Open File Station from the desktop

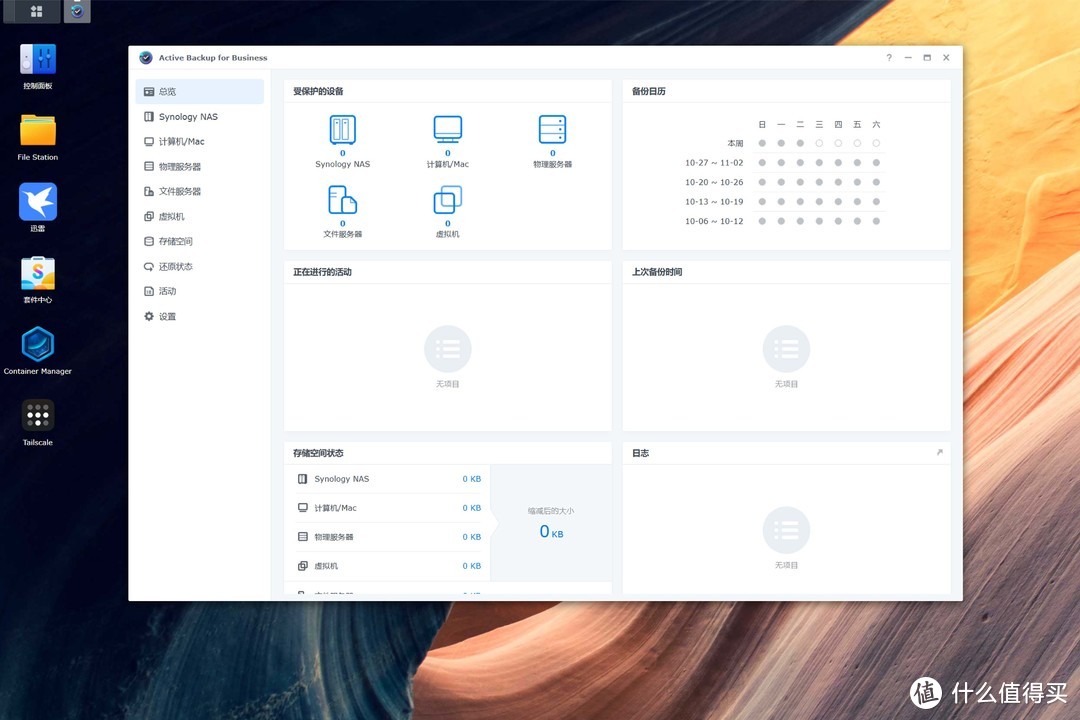(38, 130)
